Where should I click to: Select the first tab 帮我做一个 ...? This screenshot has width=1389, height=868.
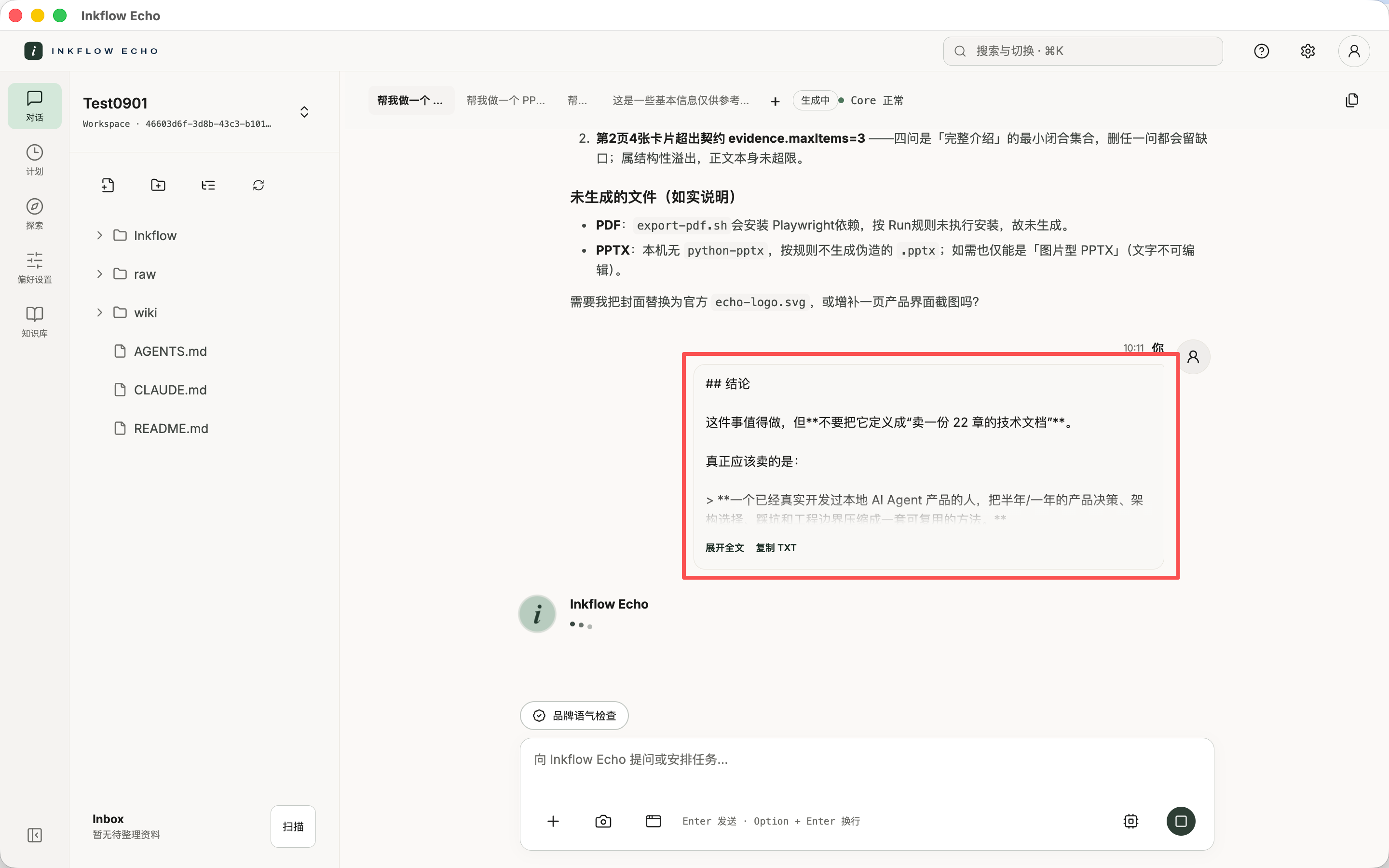coord(410,100)
